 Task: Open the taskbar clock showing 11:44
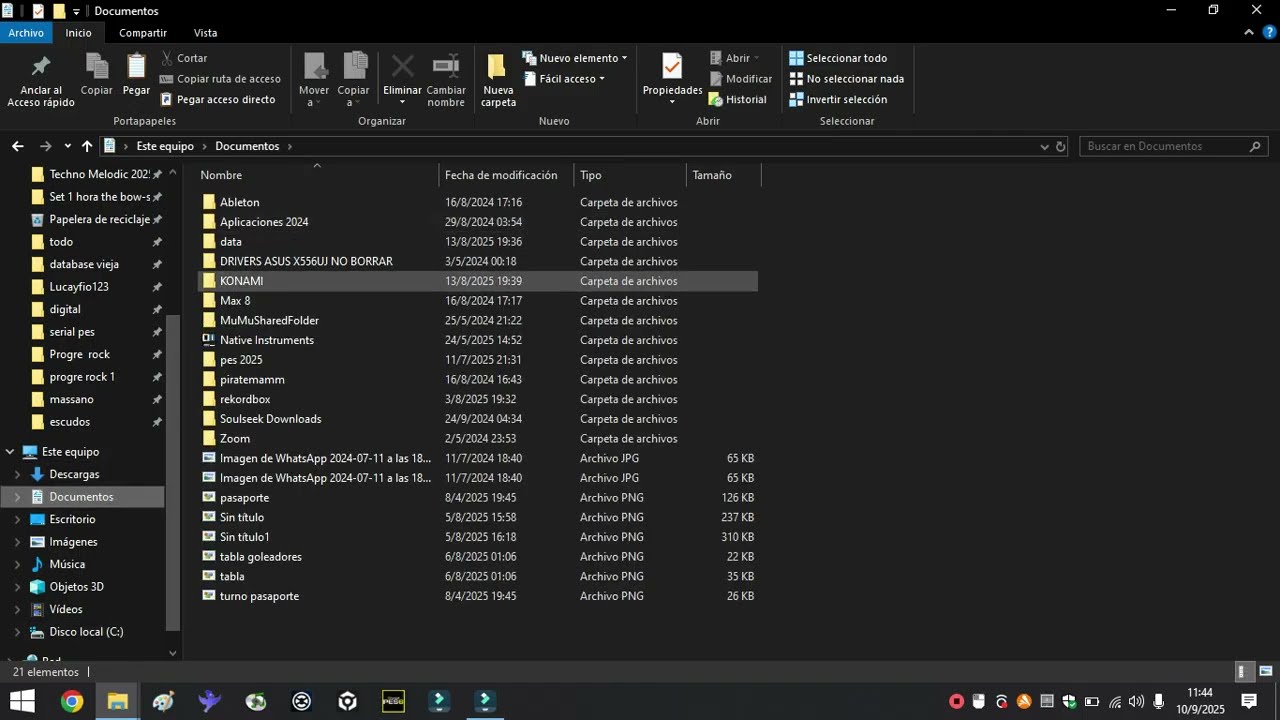pos(1200,701)
